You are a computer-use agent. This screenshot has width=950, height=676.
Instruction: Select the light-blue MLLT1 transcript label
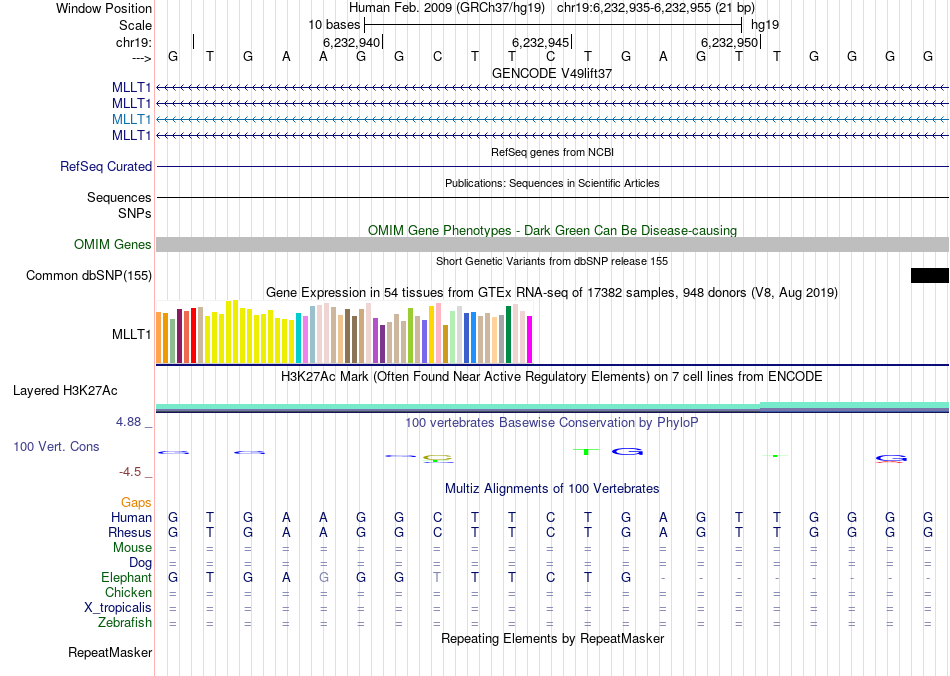click(132, 119)
